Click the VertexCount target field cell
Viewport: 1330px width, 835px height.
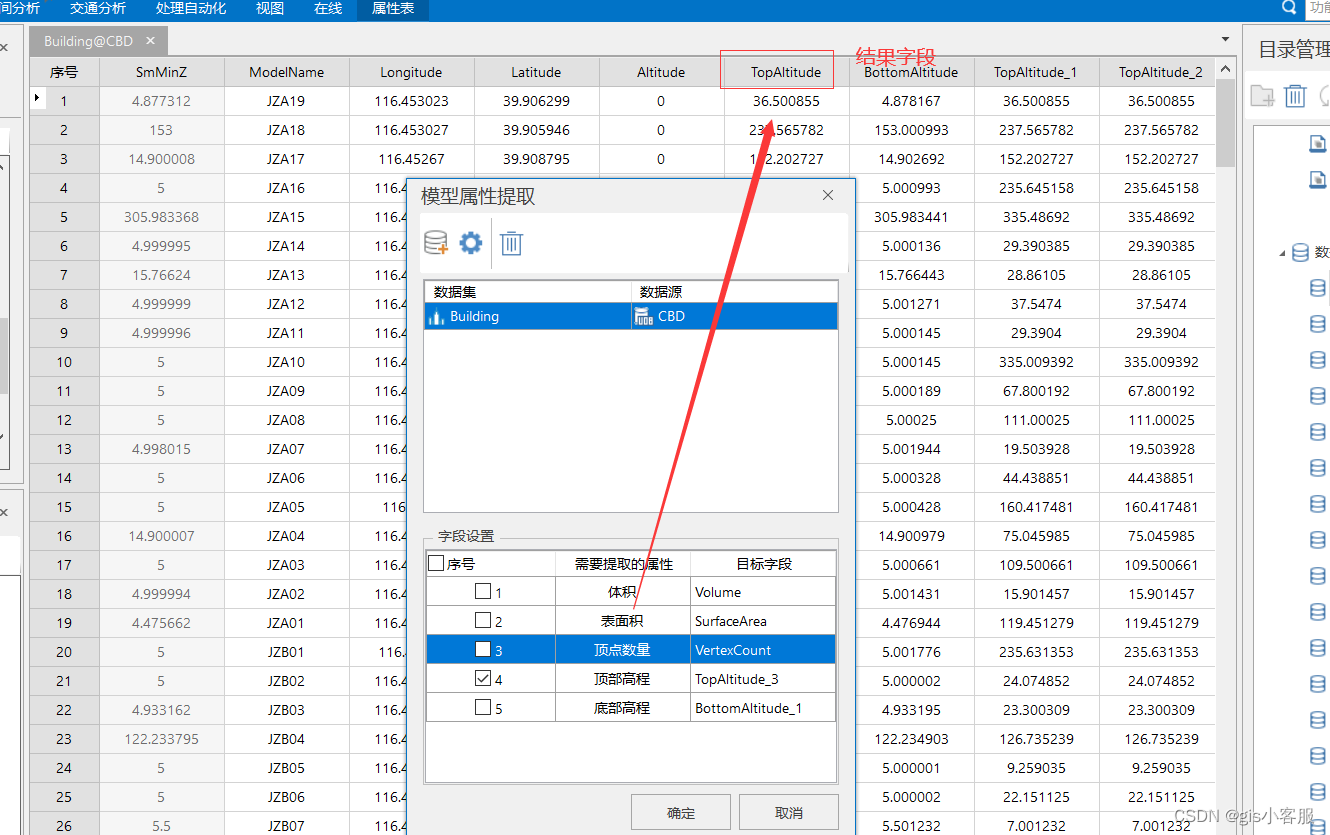click(x=763, y=650)
